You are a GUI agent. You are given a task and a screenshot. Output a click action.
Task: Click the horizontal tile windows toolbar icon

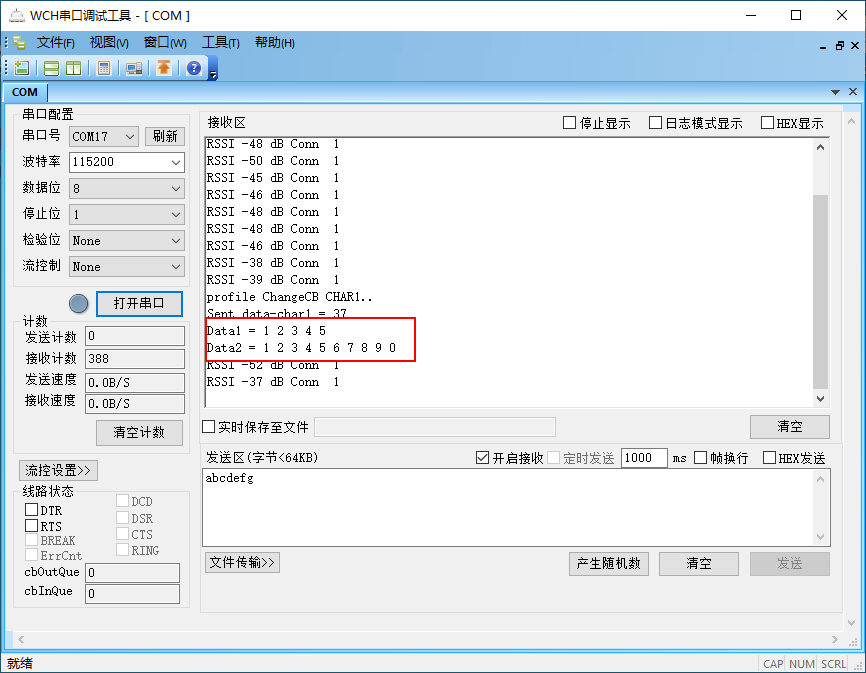tap(51, 68)
